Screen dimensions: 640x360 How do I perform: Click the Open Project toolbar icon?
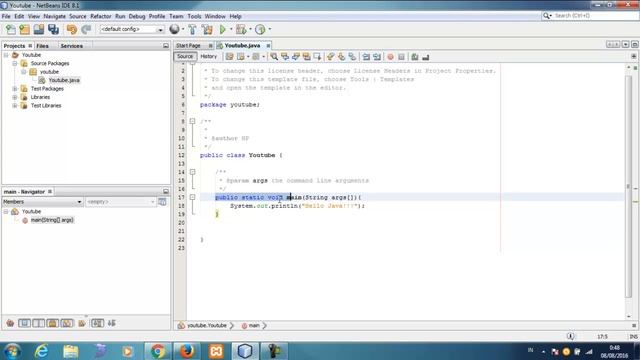point(39,29)
